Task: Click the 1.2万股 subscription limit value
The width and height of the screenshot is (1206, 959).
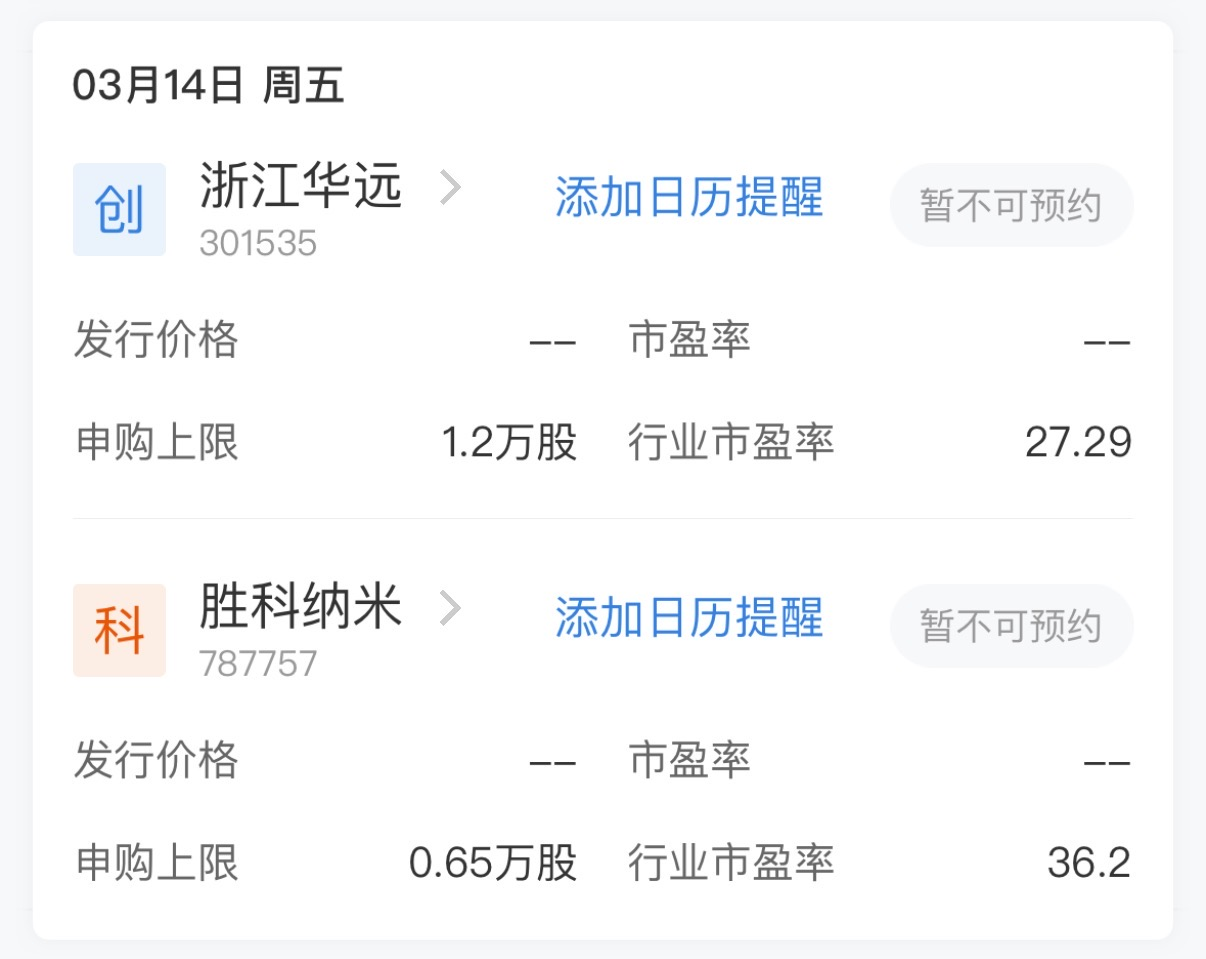Action: pyautogui.click(x=509, y=442)
